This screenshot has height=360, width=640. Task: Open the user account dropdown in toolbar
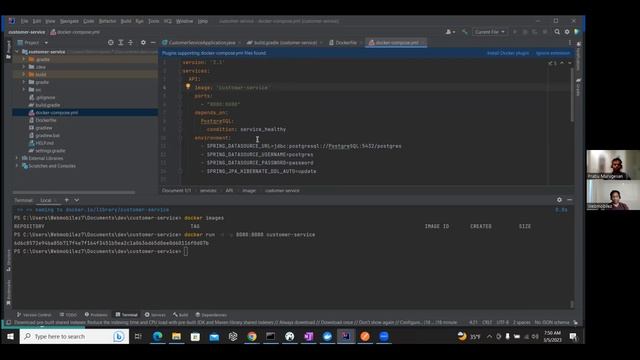pos(450,32)
